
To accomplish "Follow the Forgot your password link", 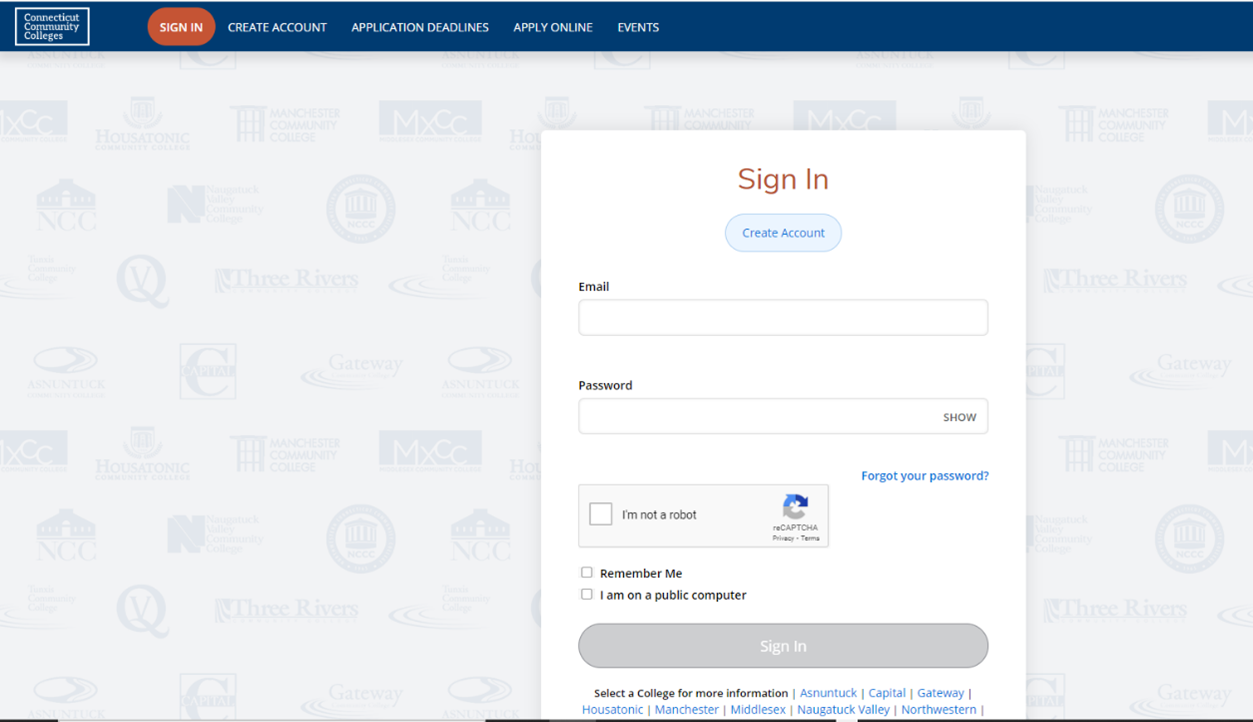I will (x=925, y=476).
